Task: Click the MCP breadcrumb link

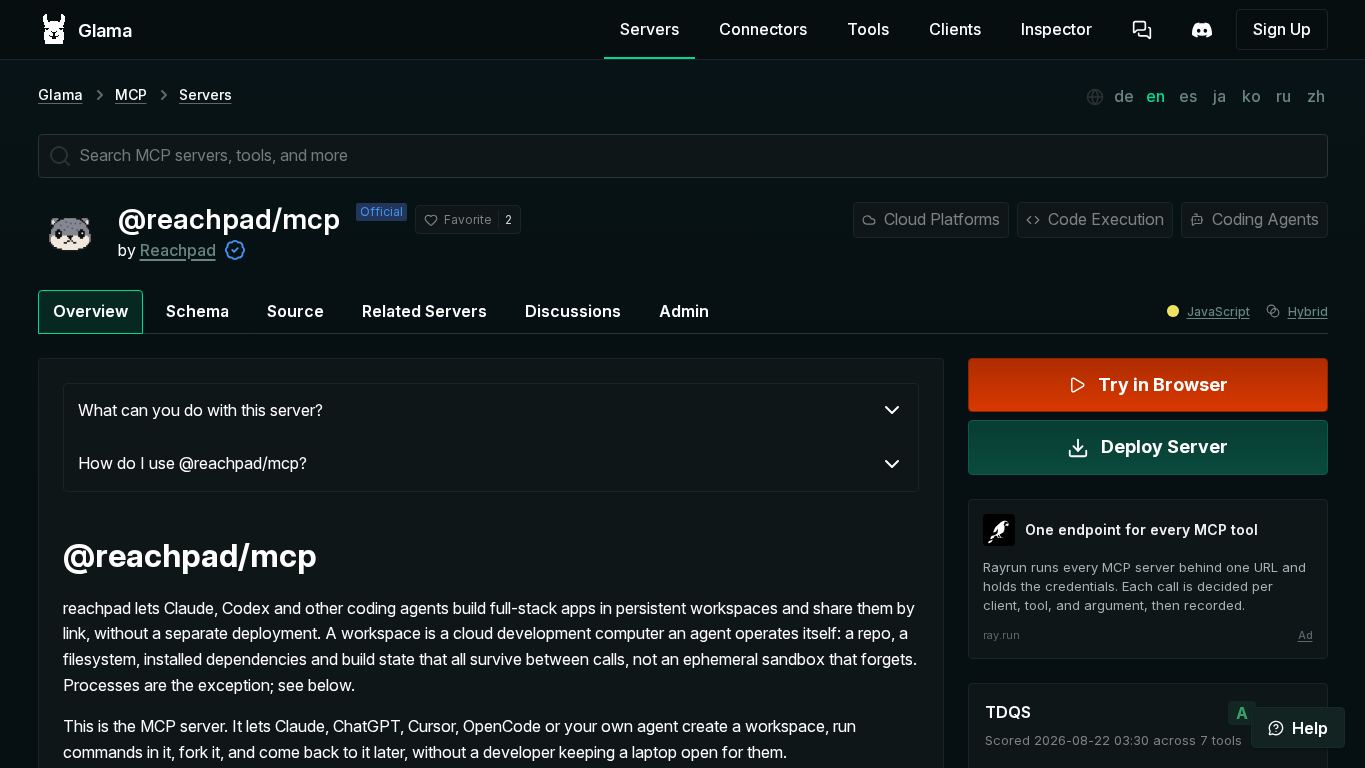Action: [x=131, y=95]
